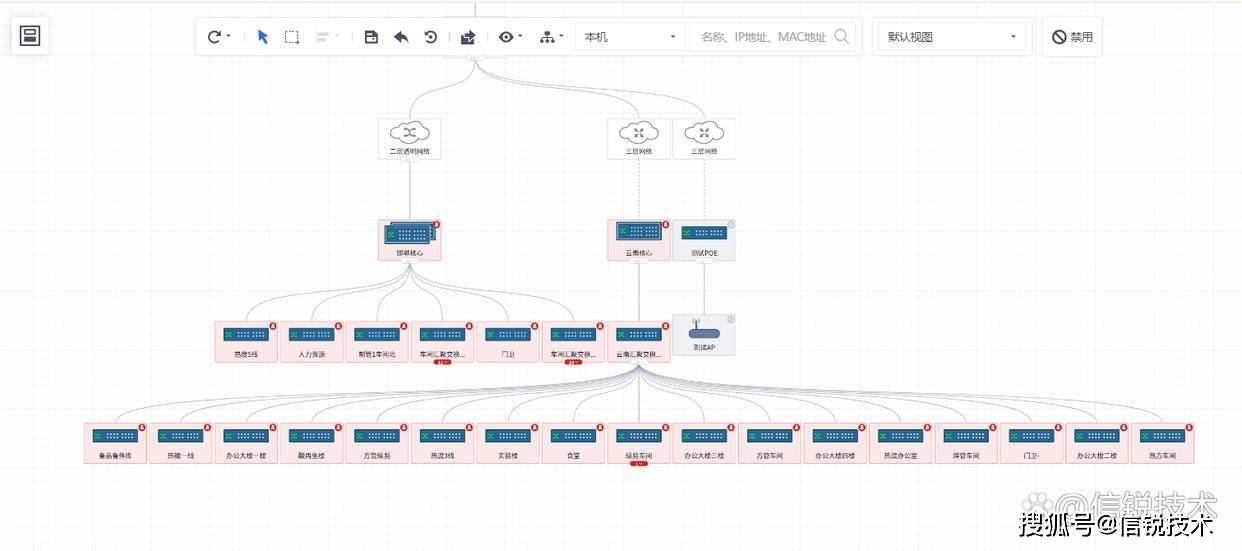Select the 制管1车间北 switch node

[377, 341]
